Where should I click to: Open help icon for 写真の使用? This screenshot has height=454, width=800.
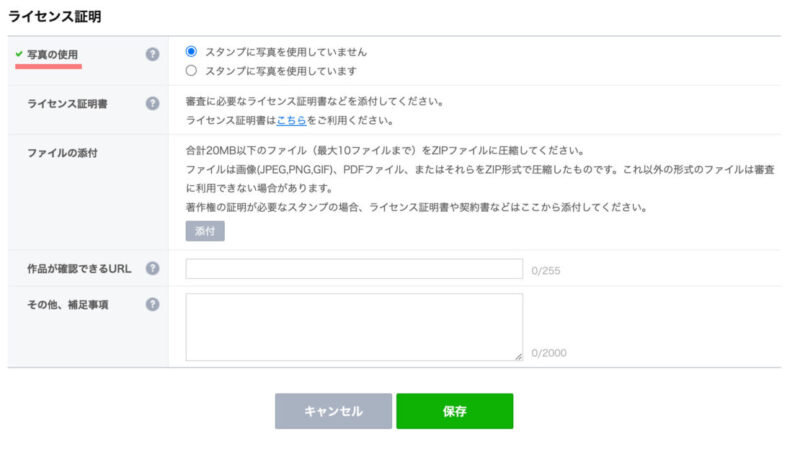click(x=152, y=54)
